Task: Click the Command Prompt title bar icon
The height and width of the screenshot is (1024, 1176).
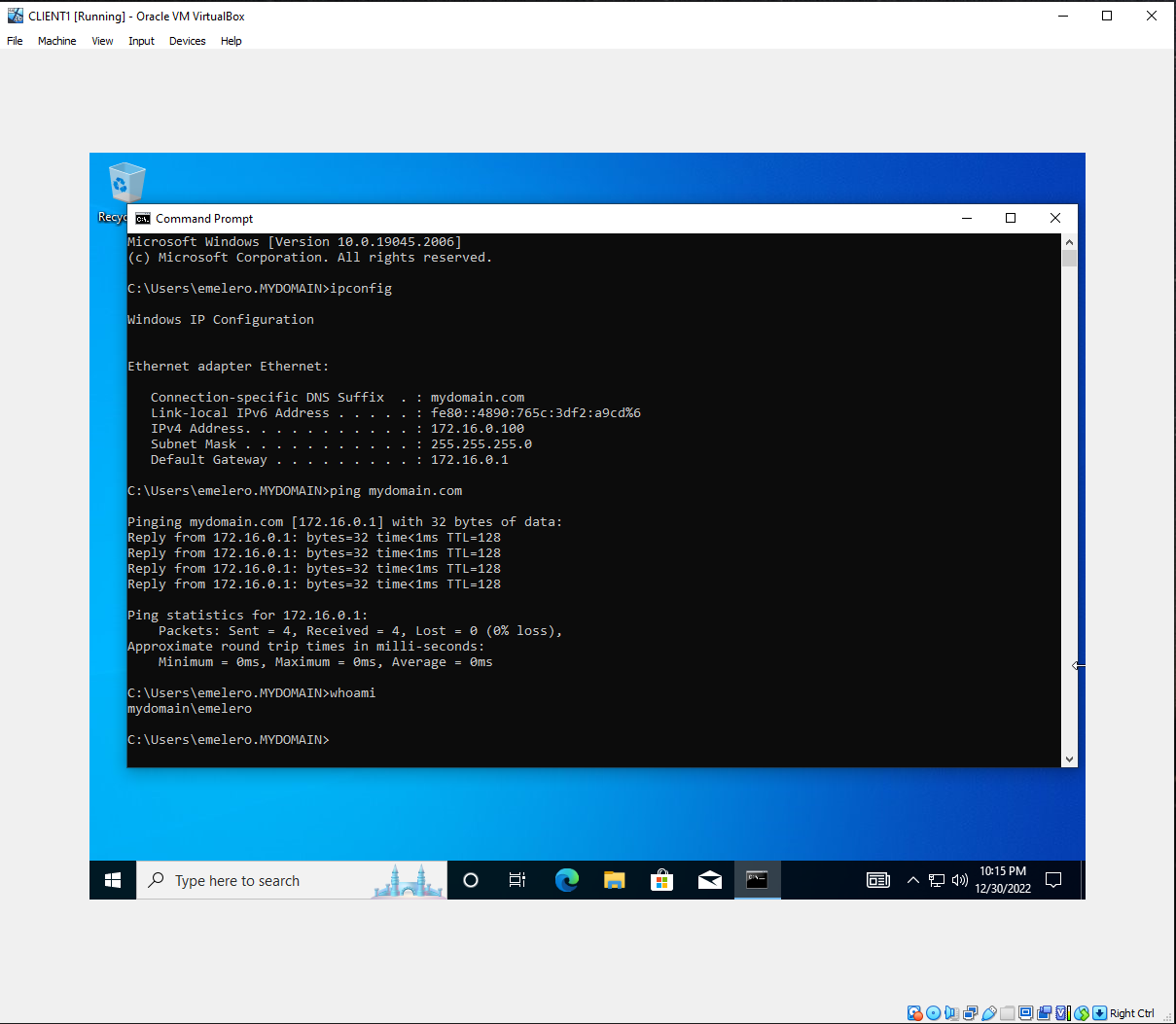Action: click(143, 219)
